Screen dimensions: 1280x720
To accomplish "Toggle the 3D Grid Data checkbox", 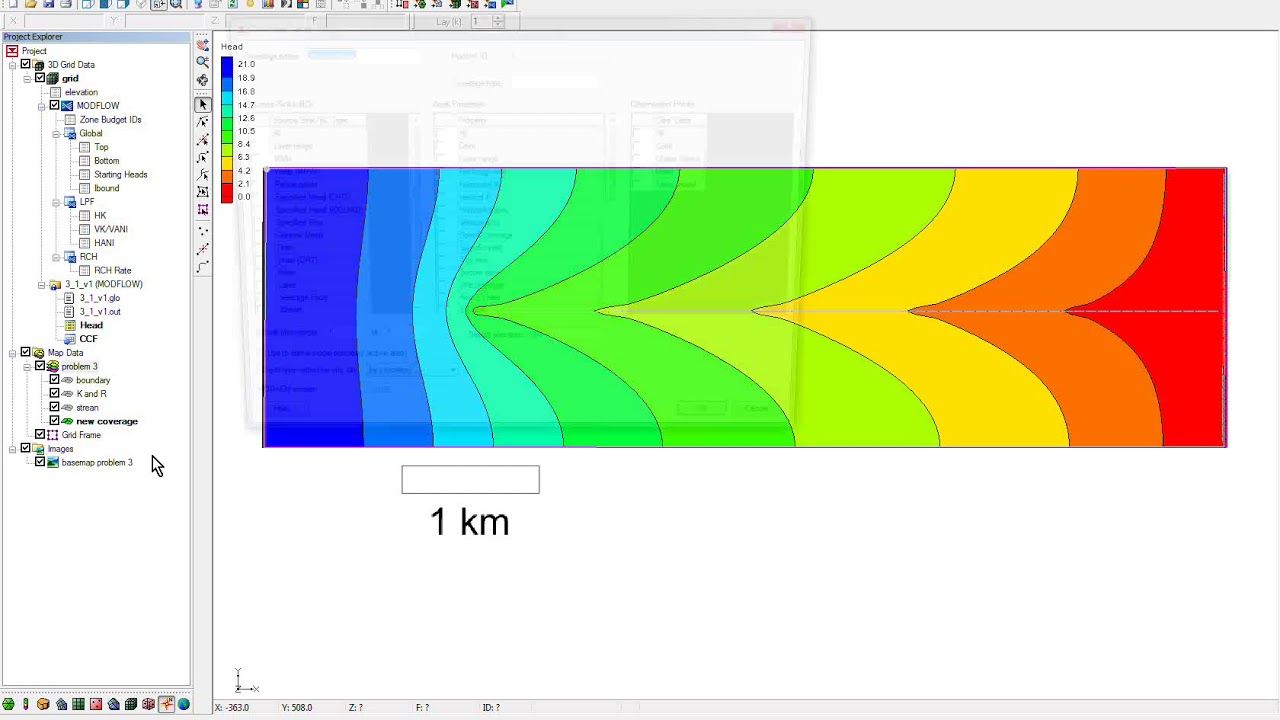I will coord(26,64).
